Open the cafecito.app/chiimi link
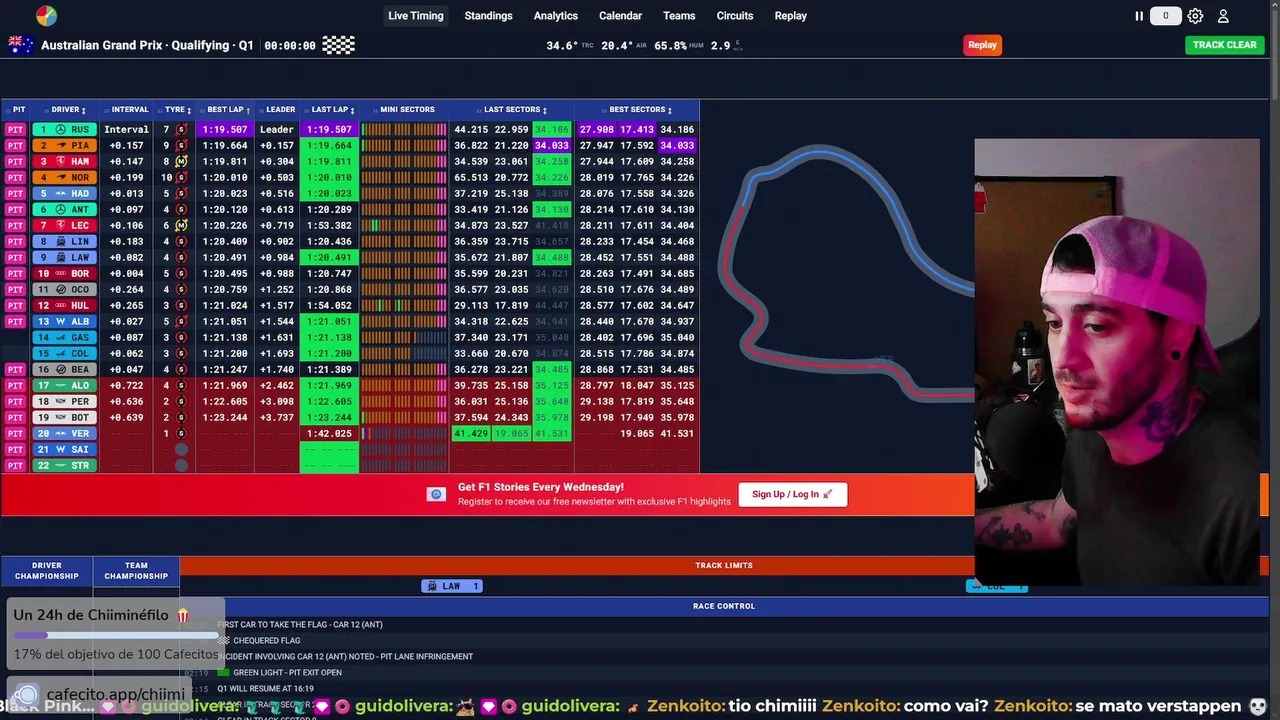 tap(115, 695)
